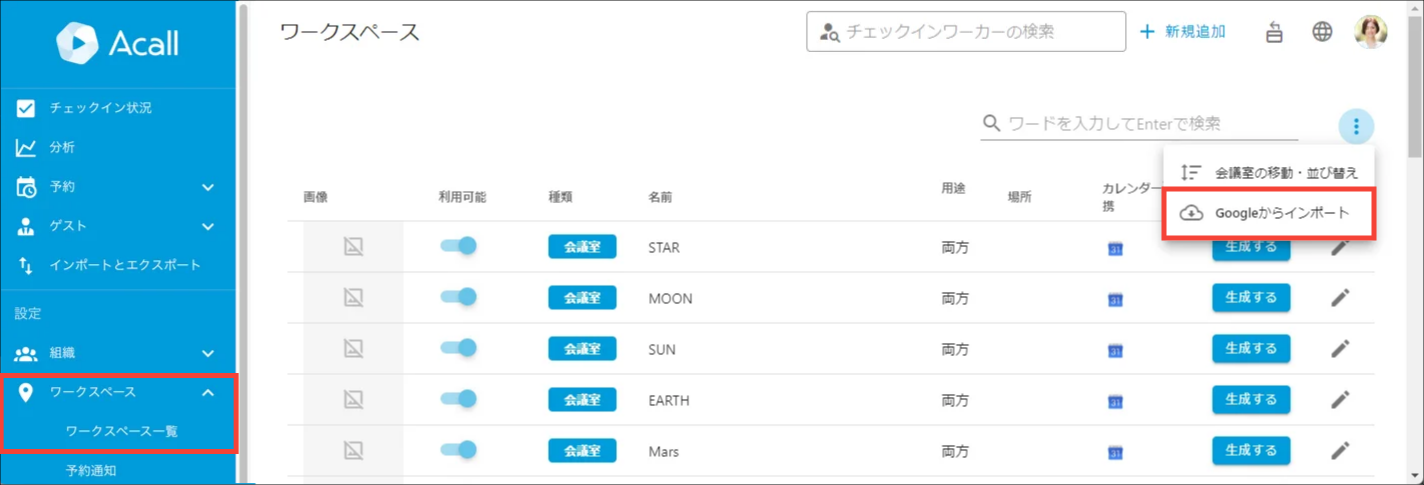Toggle availability switch for STAR room
This screenshot has width=1424, height=485.
pyautogui.click(x=459, y=246)
